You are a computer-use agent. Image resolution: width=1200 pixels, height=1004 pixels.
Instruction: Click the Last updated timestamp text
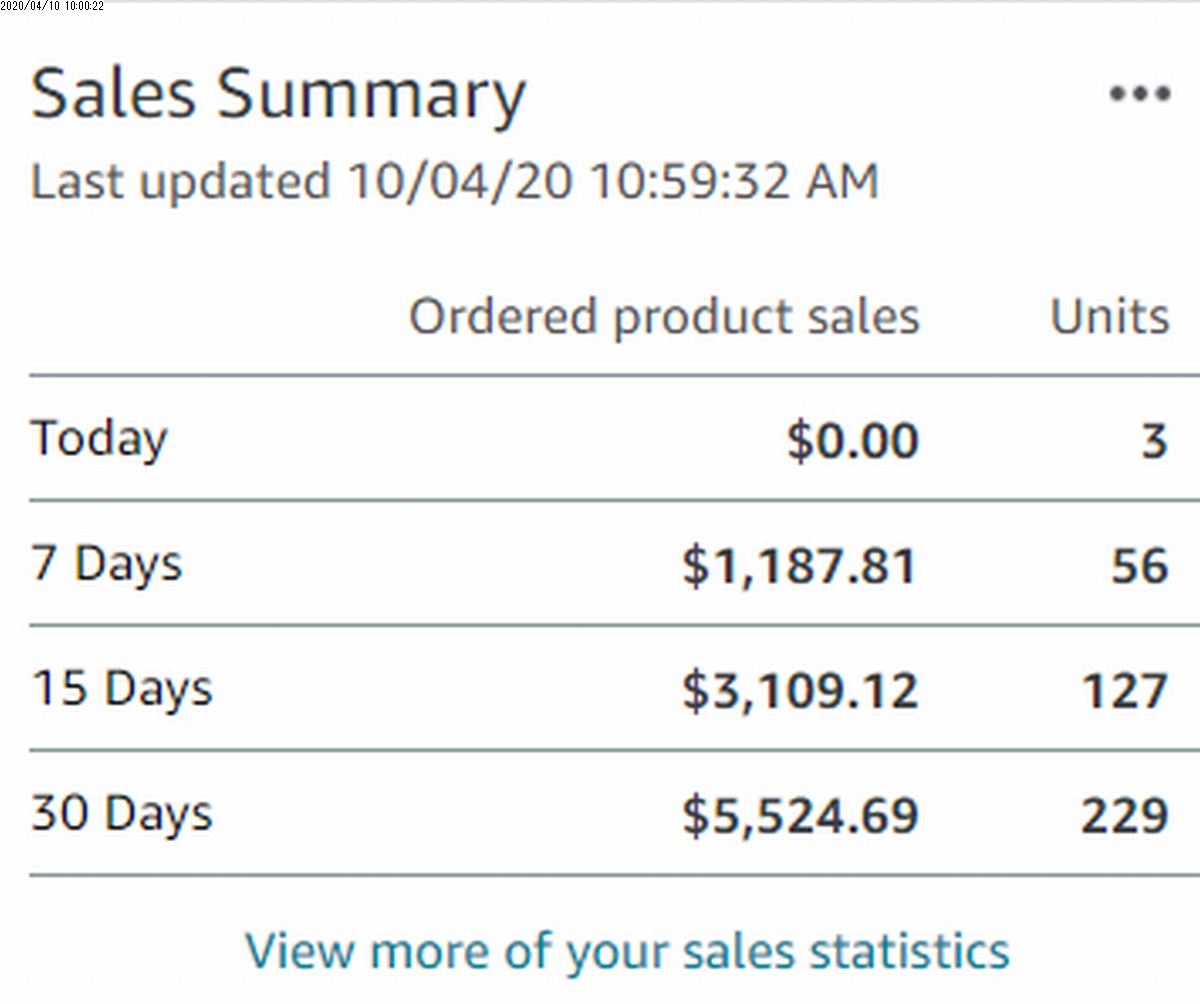(454, 182)
